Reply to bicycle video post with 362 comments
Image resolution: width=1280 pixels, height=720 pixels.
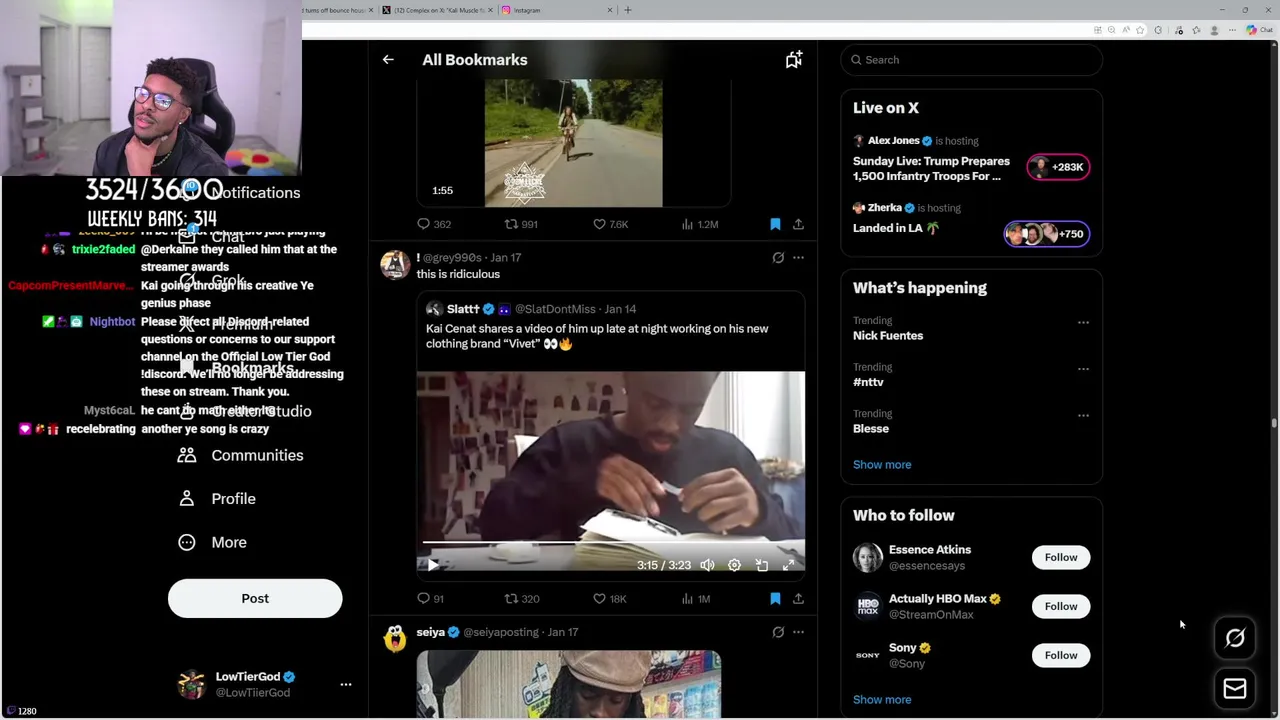(434, 224)
